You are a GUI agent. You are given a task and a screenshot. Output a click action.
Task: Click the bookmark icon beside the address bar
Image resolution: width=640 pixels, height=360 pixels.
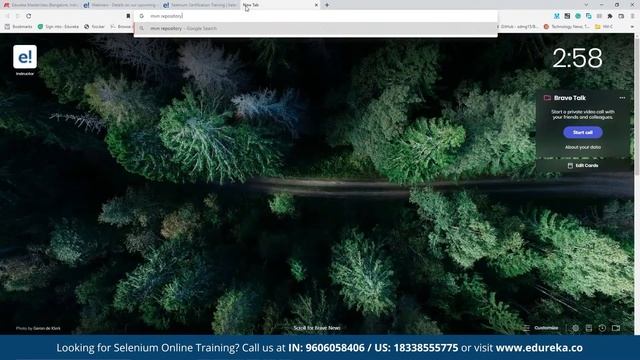click(x=128, y=16)
